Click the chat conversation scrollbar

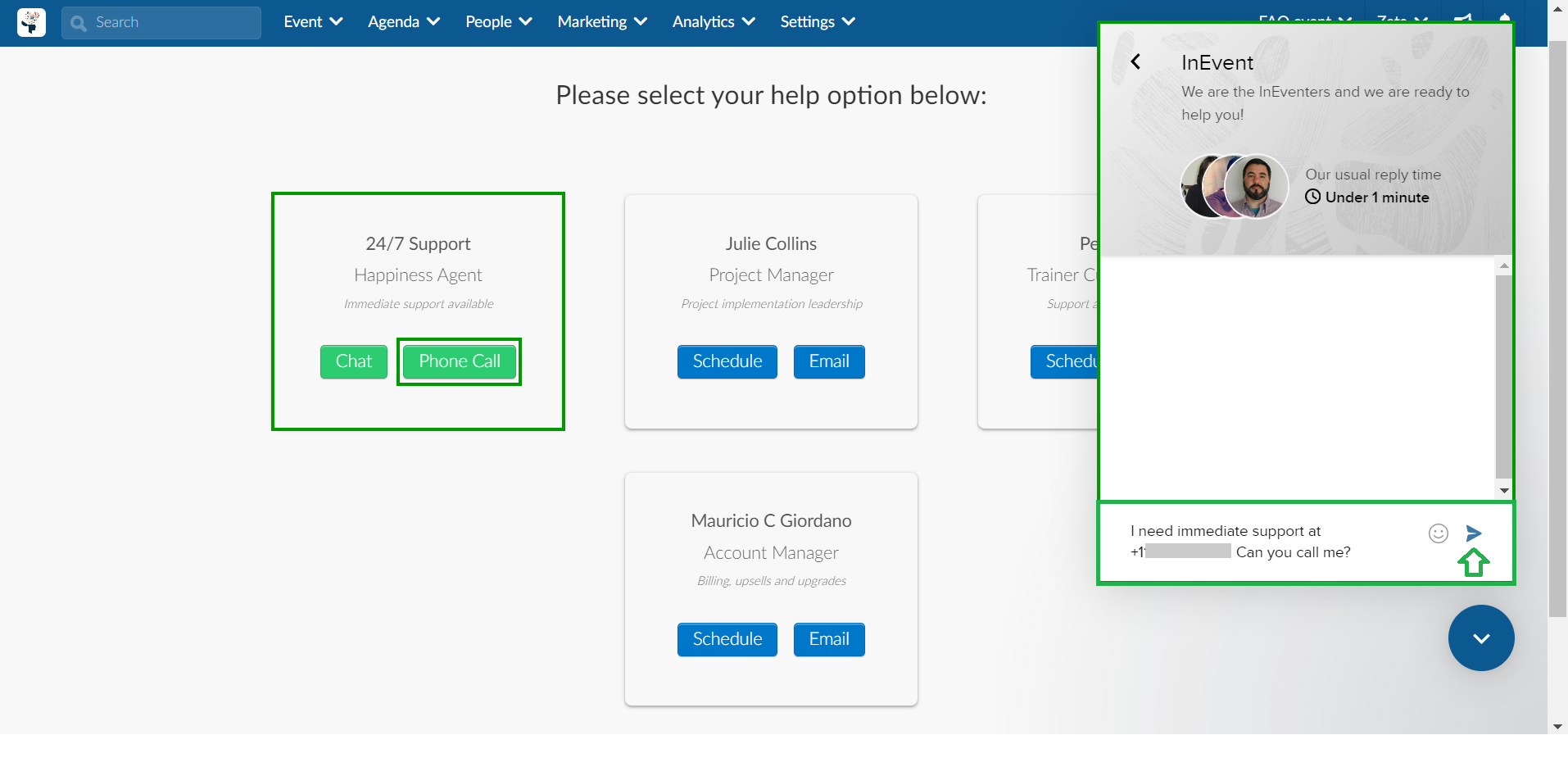[1503, 375]
